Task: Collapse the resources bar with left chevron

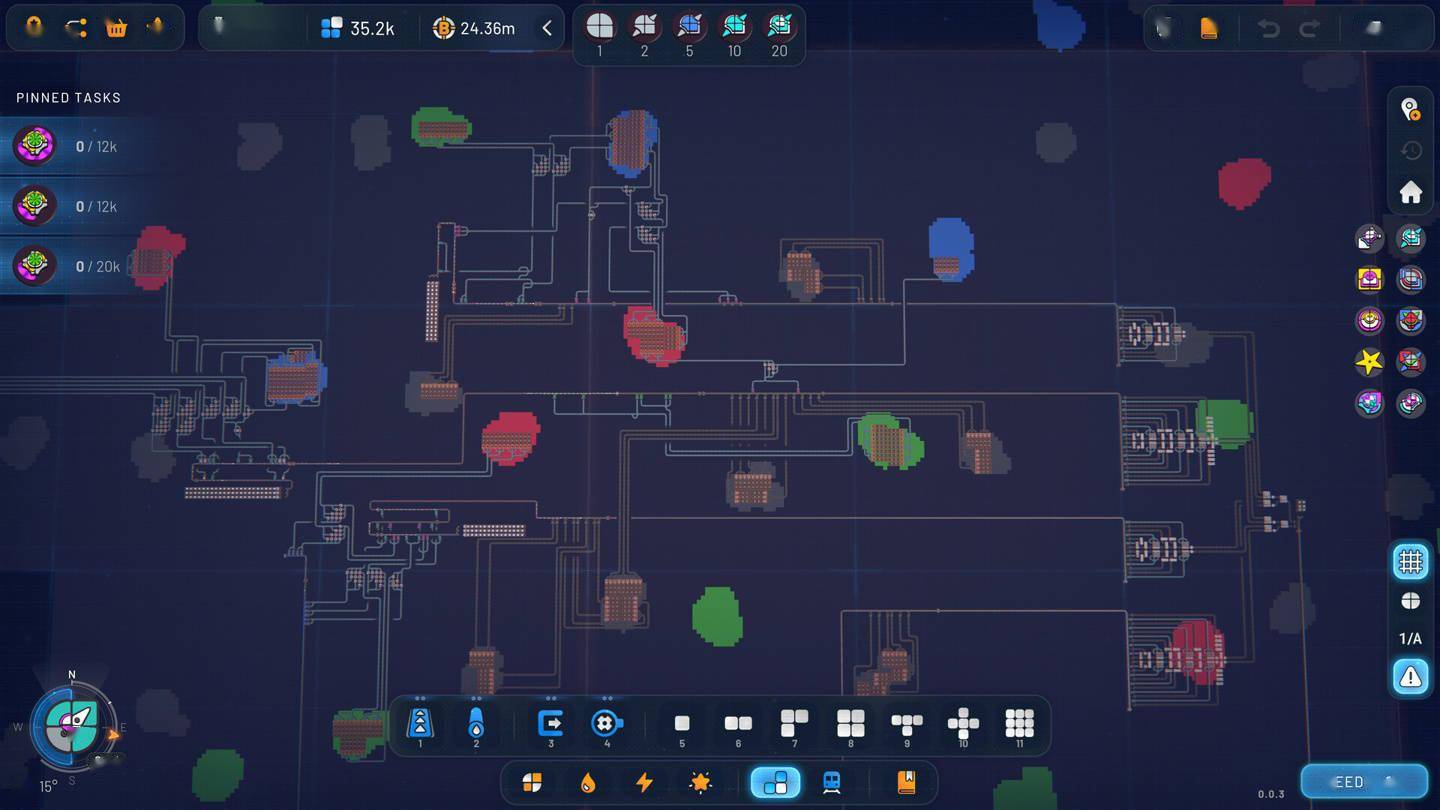Action: [x=547, y=28]
